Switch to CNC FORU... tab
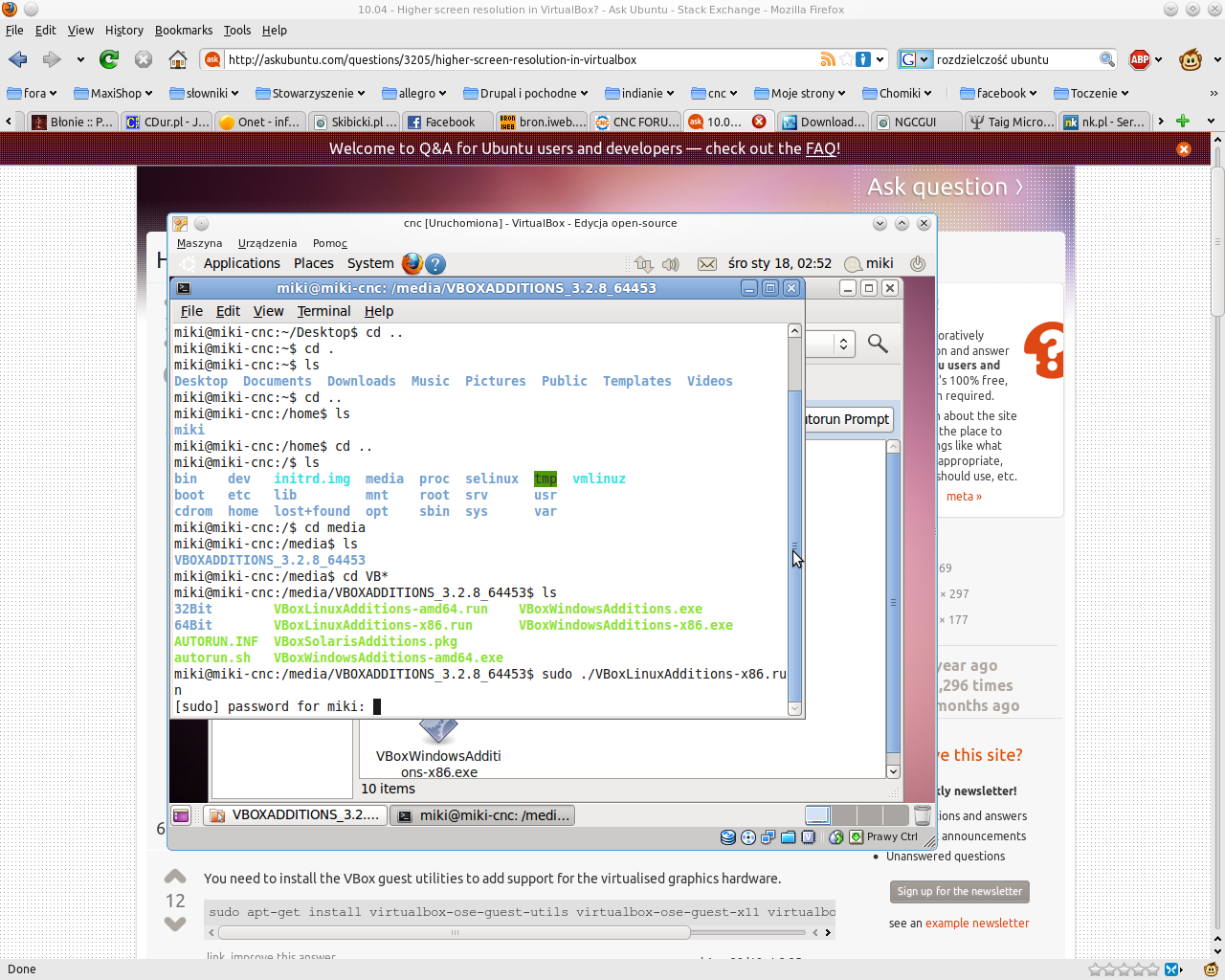 pyautogui.click(x=636, y=122)
